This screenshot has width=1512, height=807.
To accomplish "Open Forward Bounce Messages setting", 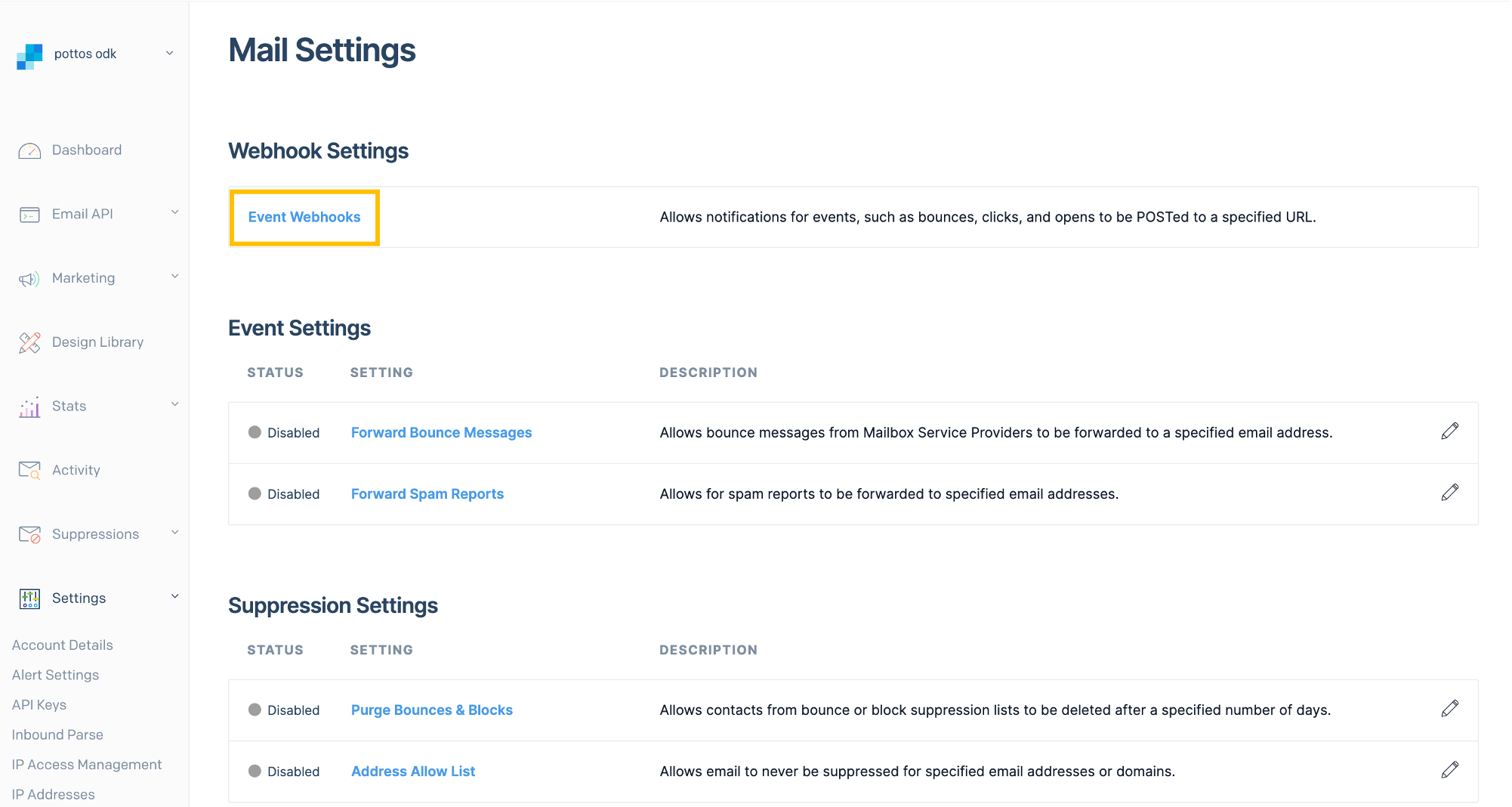I will (441, 433).
